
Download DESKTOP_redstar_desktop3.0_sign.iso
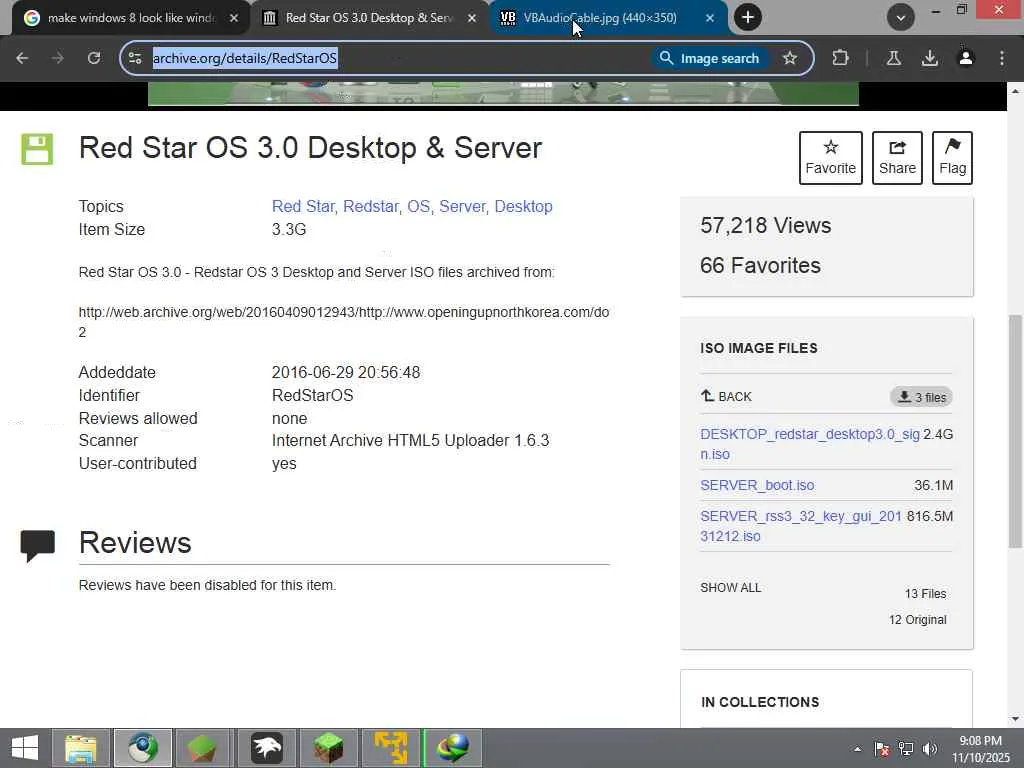pos(810,444)
